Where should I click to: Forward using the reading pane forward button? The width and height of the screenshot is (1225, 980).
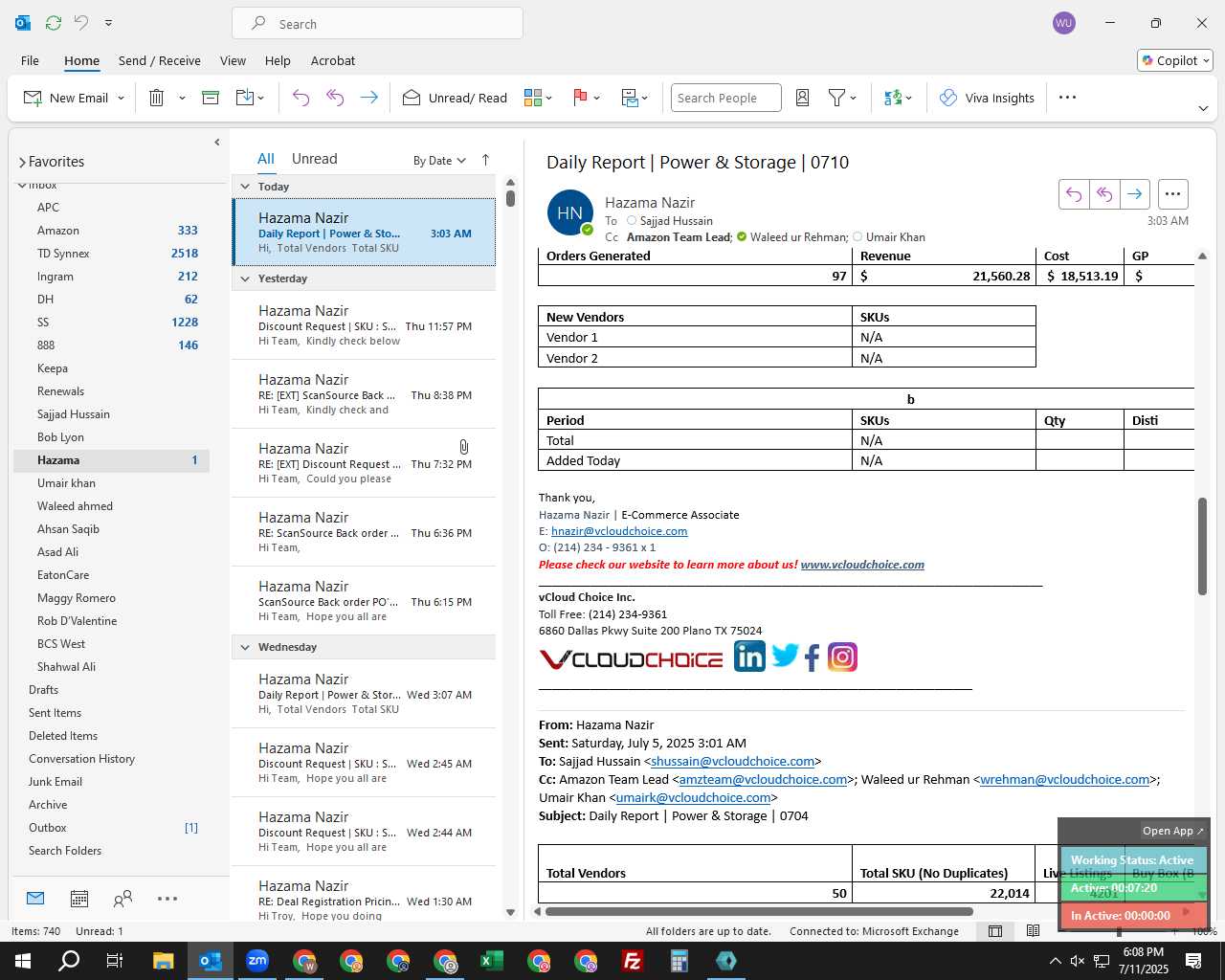pos(1134,194)
